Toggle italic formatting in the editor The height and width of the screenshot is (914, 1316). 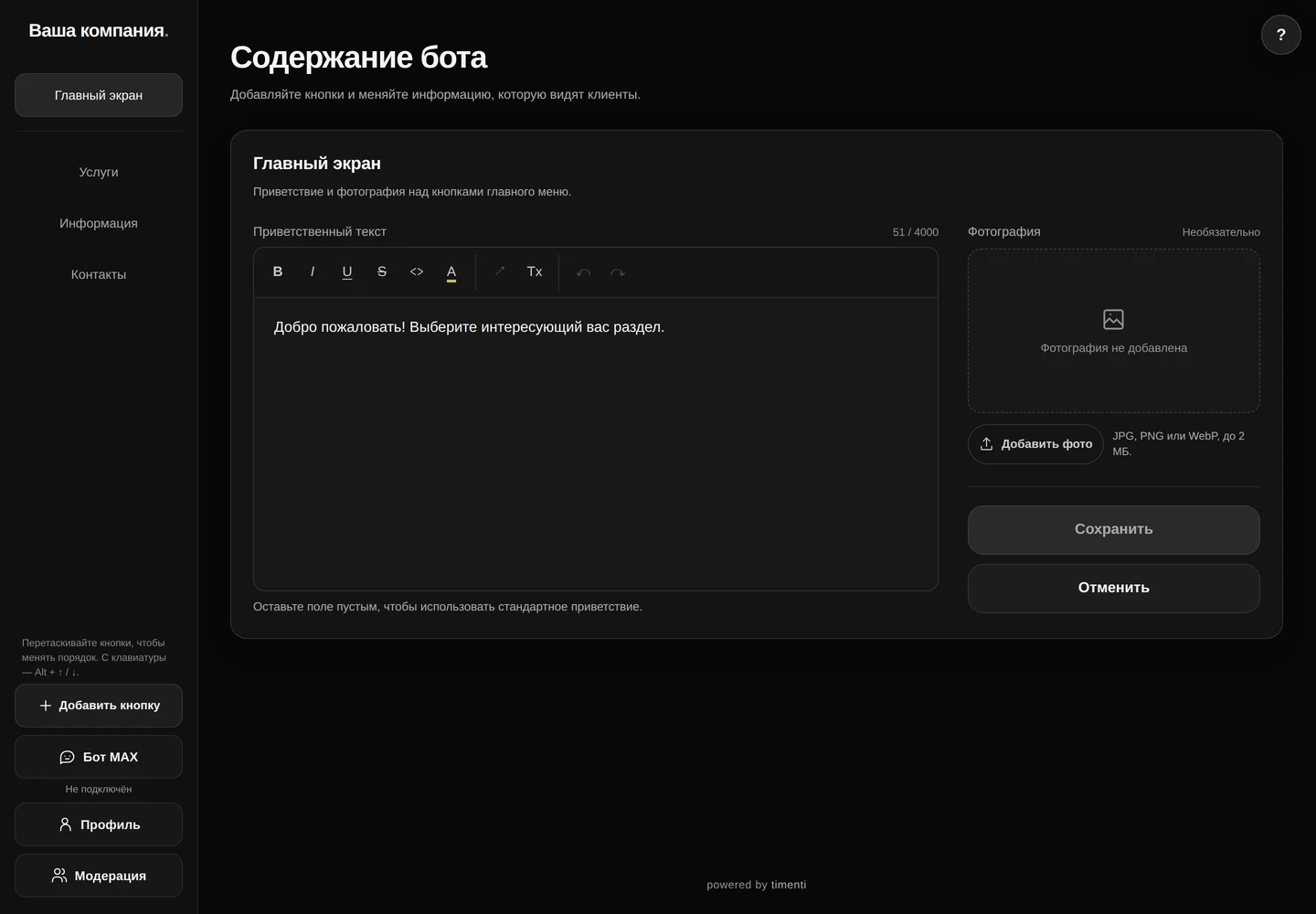tap(313, 271)
